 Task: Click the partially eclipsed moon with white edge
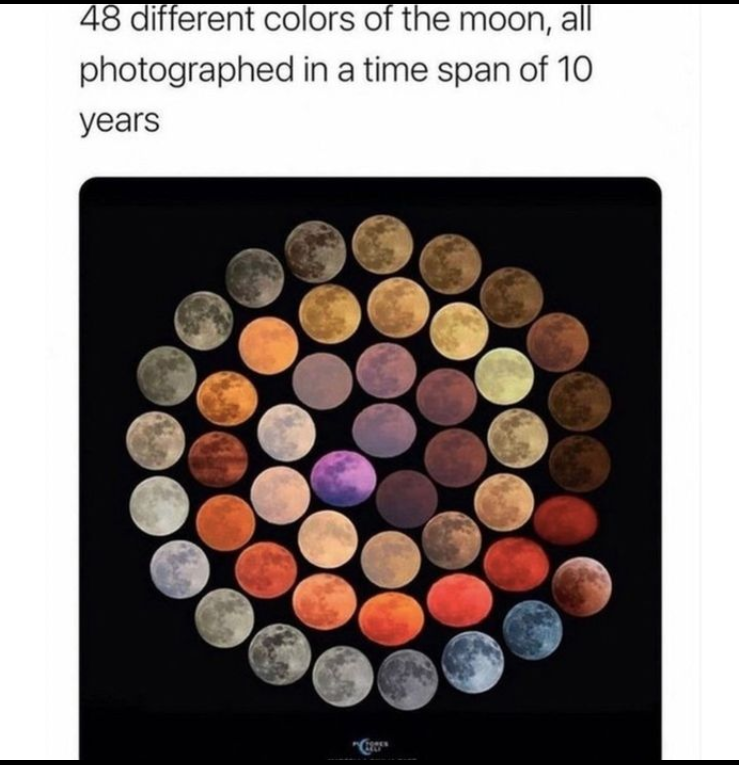582,587
